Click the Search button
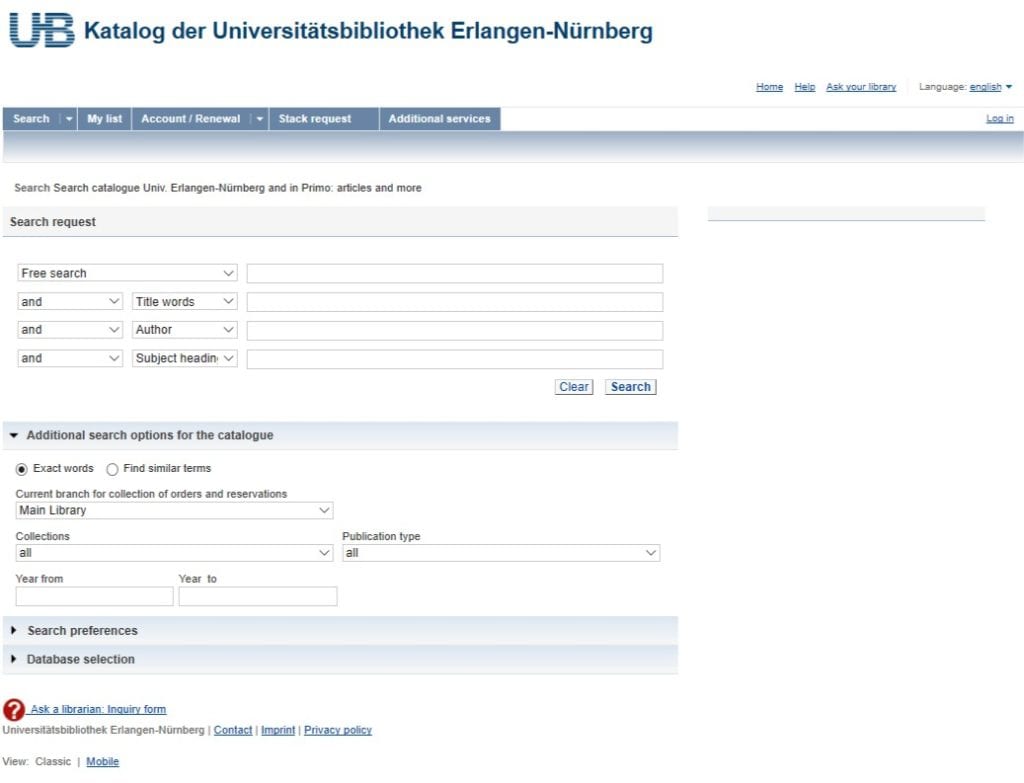 tap(630, 387)
